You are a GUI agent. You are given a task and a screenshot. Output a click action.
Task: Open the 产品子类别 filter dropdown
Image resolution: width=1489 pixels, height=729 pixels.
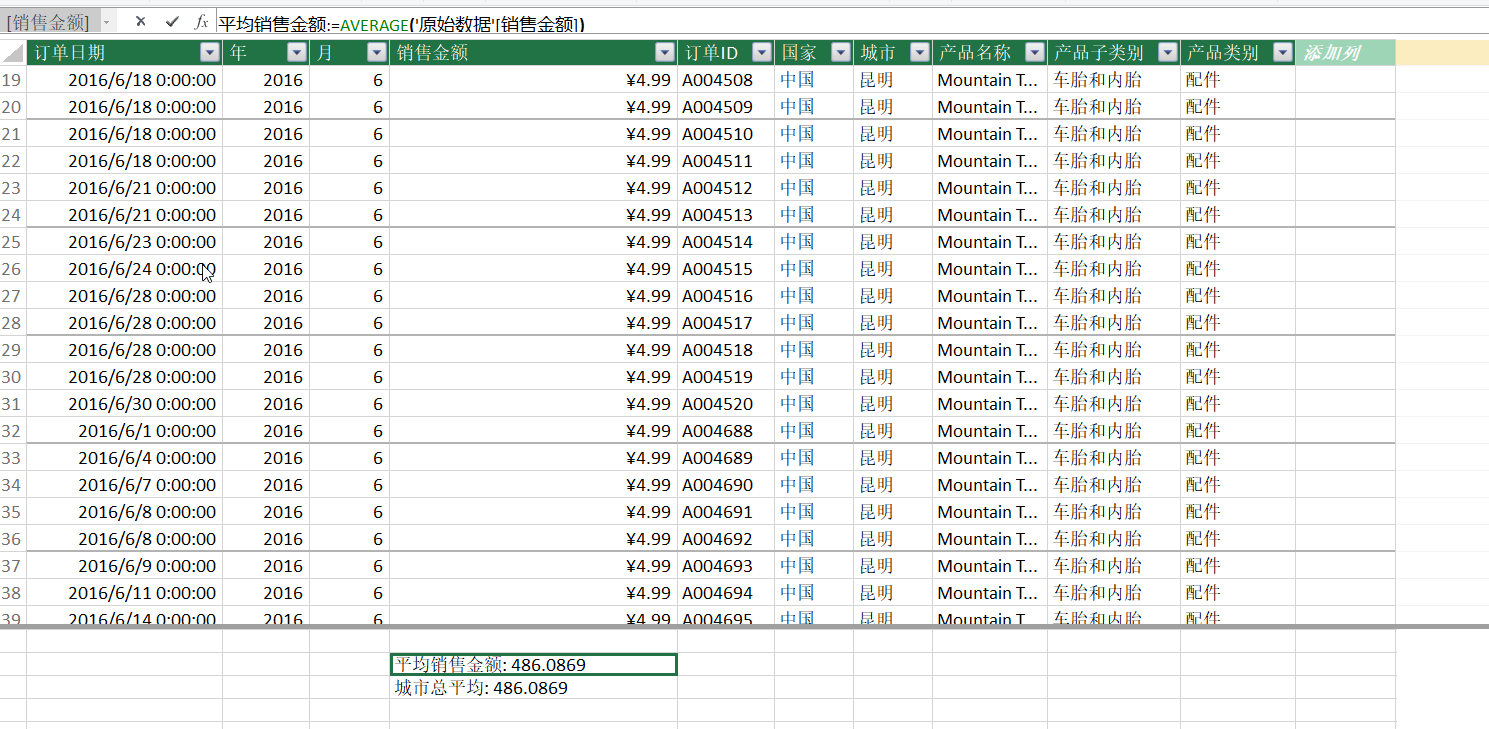click(1166, 52)
